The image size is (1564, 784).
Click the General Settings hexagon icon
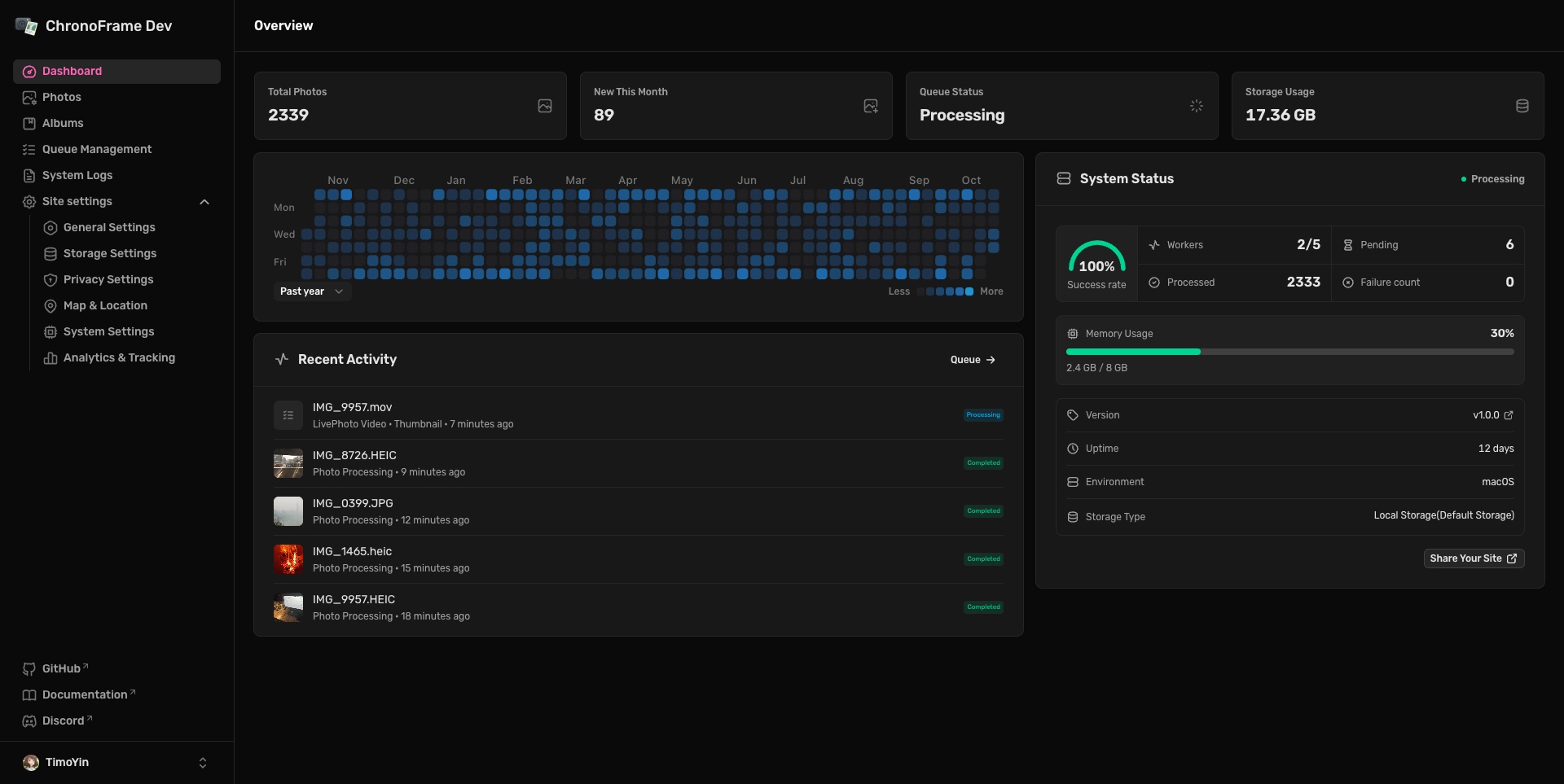(x=51, y=228)
